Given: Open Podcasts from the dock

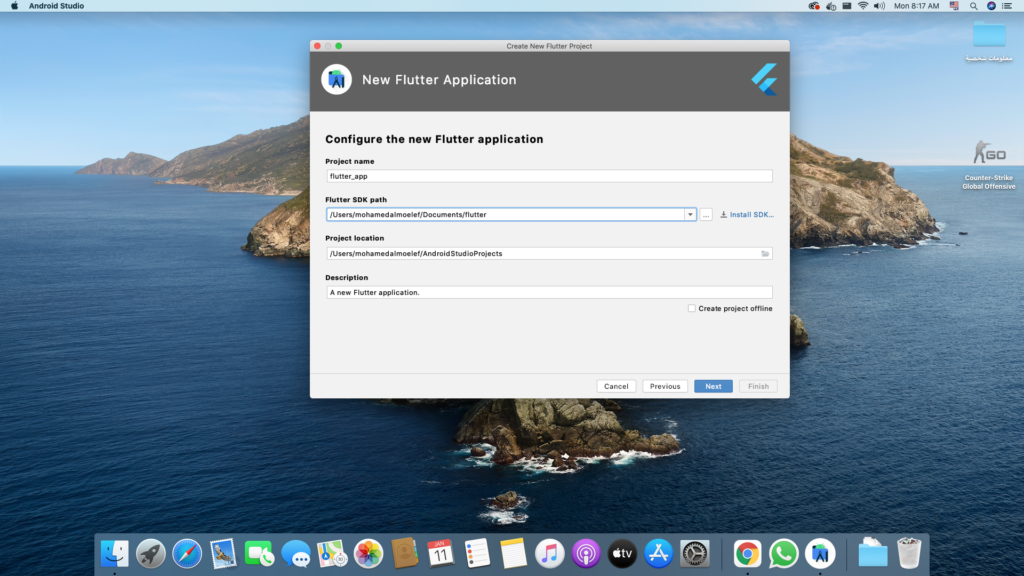Looking at the screenshot, I should (586, 554).
